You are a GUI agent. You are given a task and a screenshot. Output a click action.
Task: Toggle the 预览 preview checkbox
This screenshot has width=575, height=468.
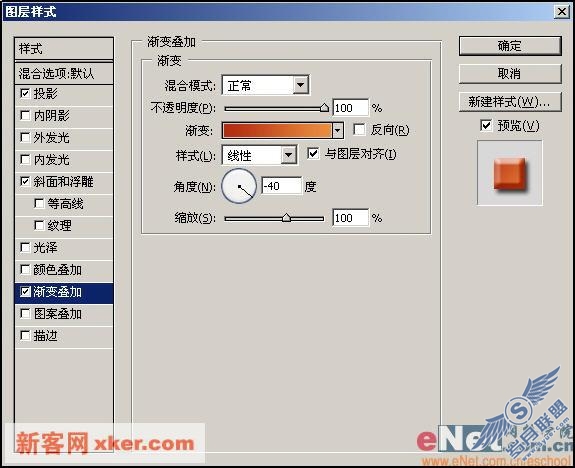(486, 125)
